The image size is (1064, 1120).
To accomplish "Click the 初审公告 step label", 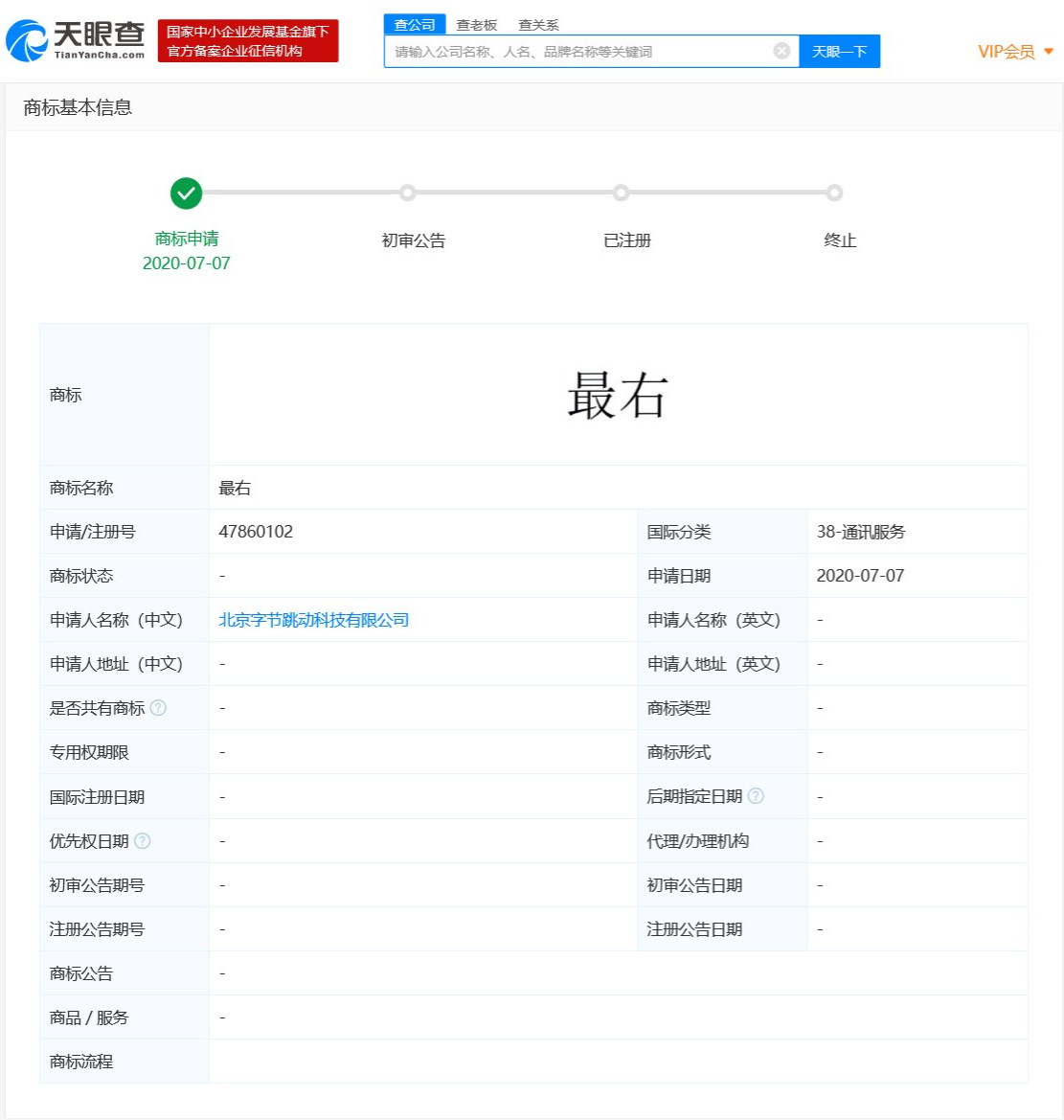I will pyautogui.click(x=414, y=240).
